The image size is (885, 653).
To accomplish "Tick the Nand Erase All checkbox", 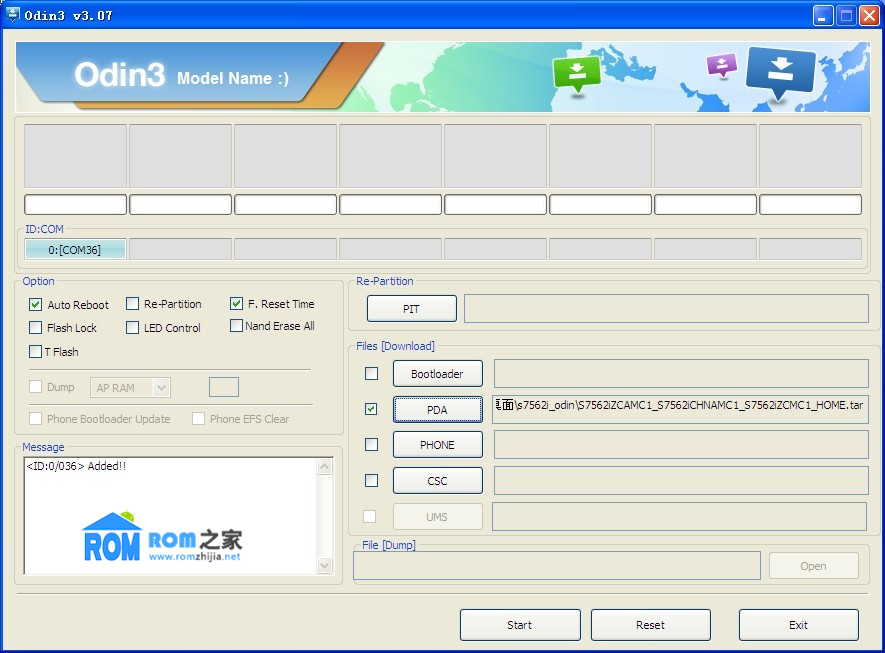I will (x=236, y=326).
